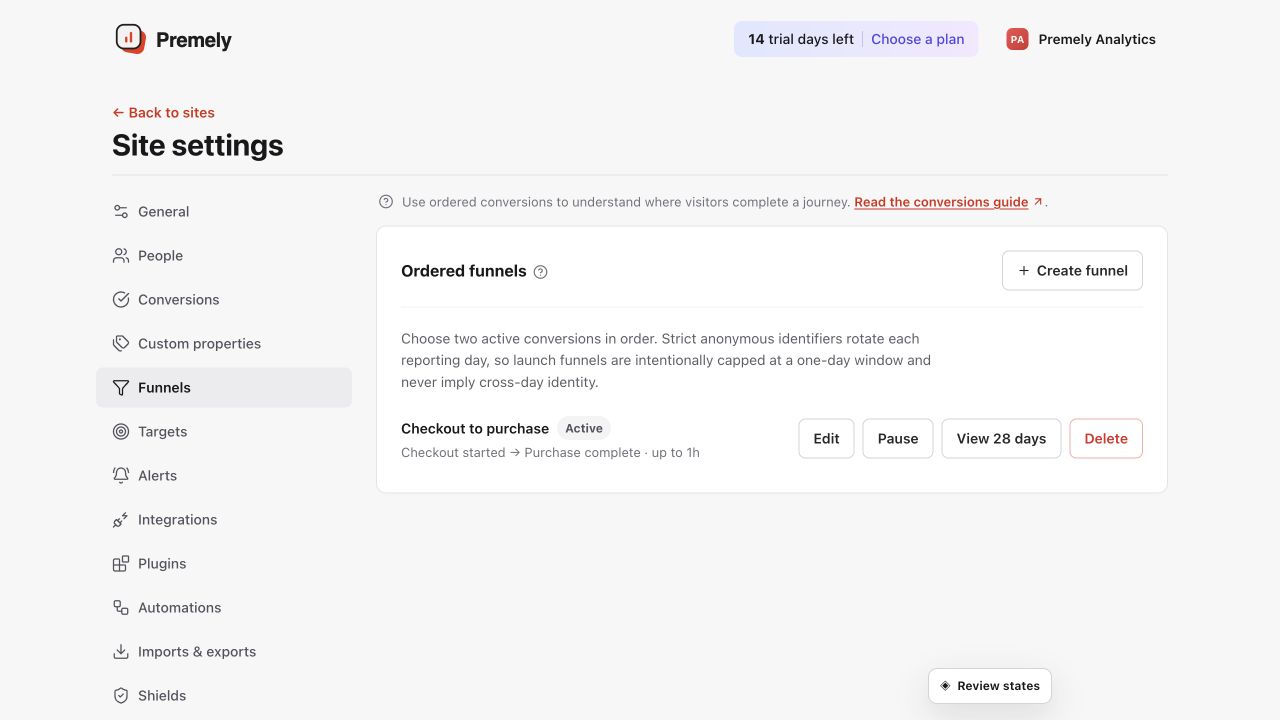The image size is (1280, 720).
Task: Click the Shields icon in sidebar
Action: pyautogui.click(x=121, y=696)
